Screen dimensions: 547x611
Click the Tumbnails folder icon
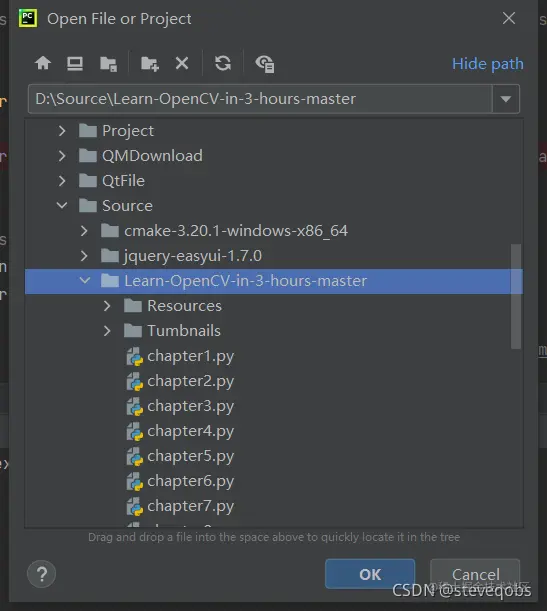click(133, 331)
